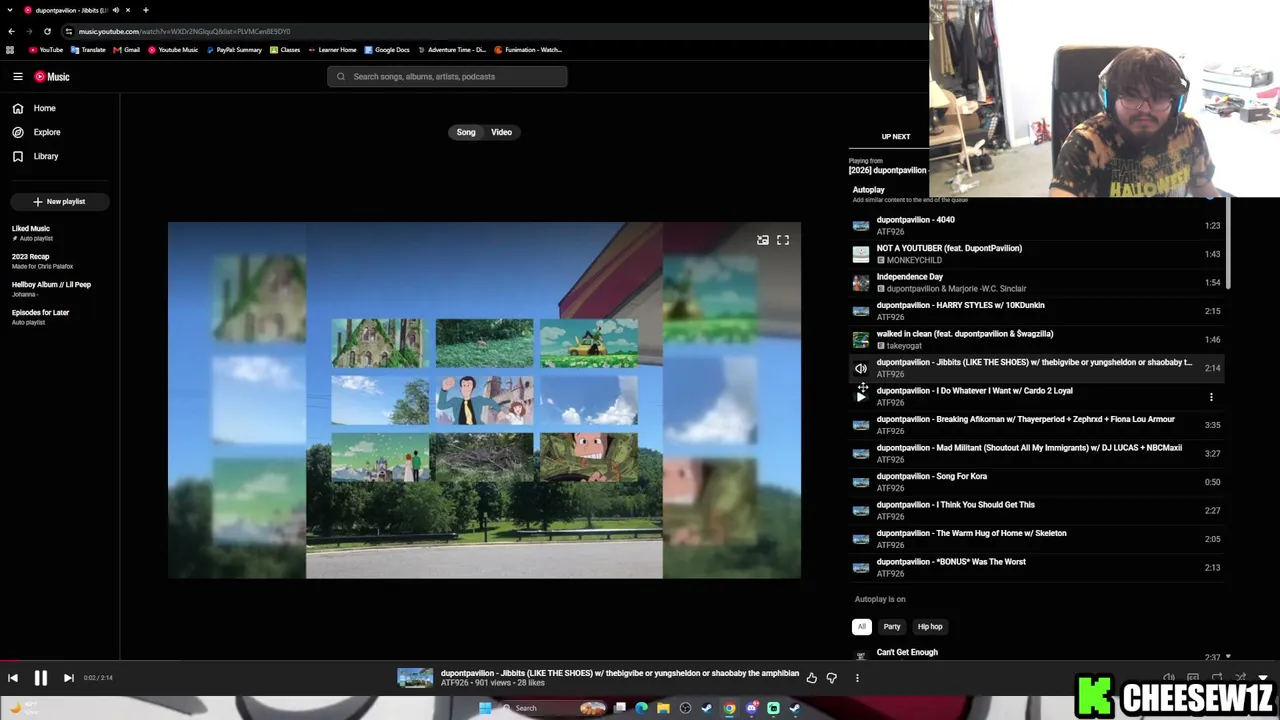Screen dimensions: 1280x720
Task: Click play icon on 'I Do Whatever I Want' row
Action: [861, 397]
